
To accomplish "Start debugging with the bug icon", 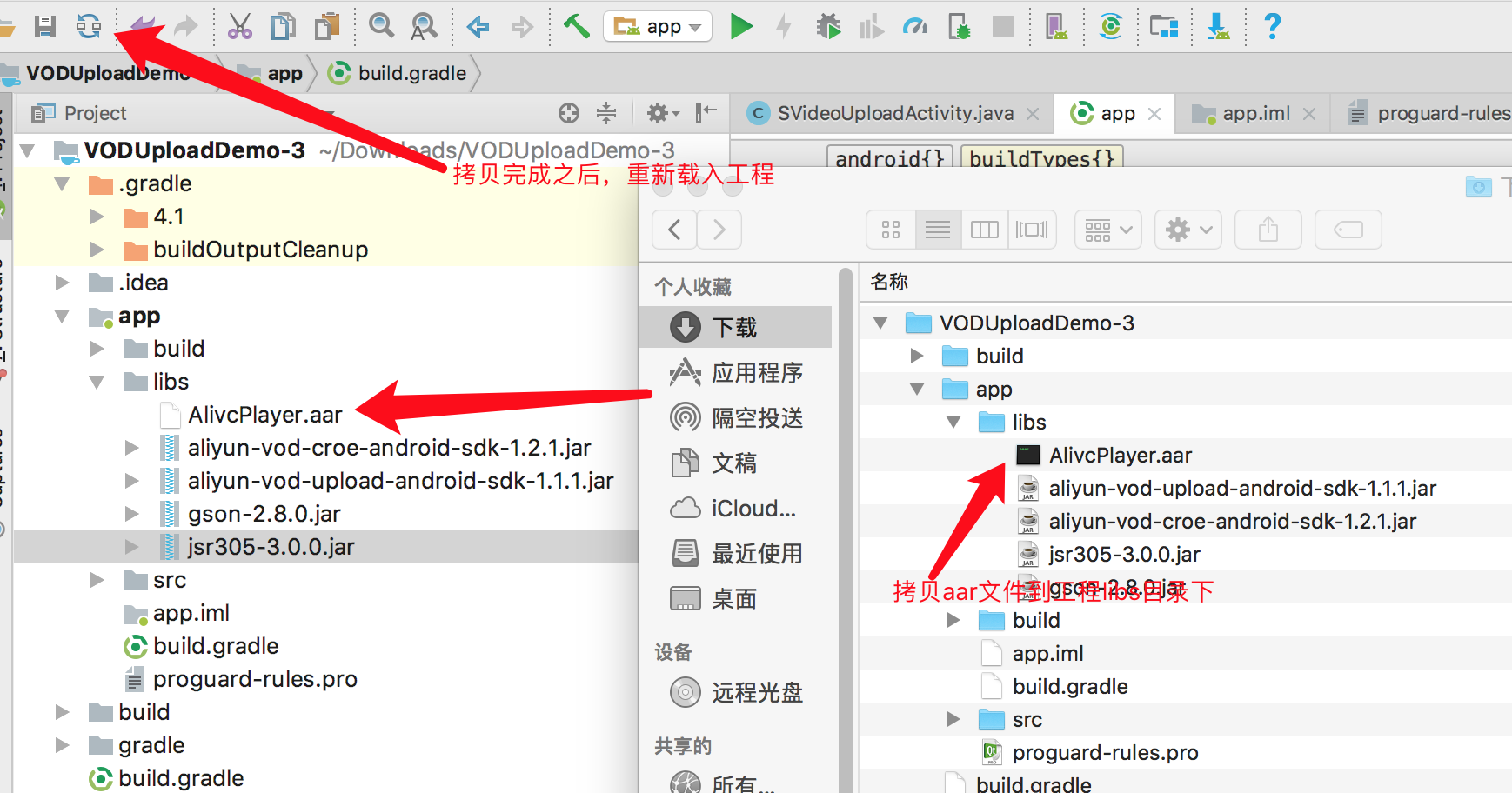I will click(828, 26).
